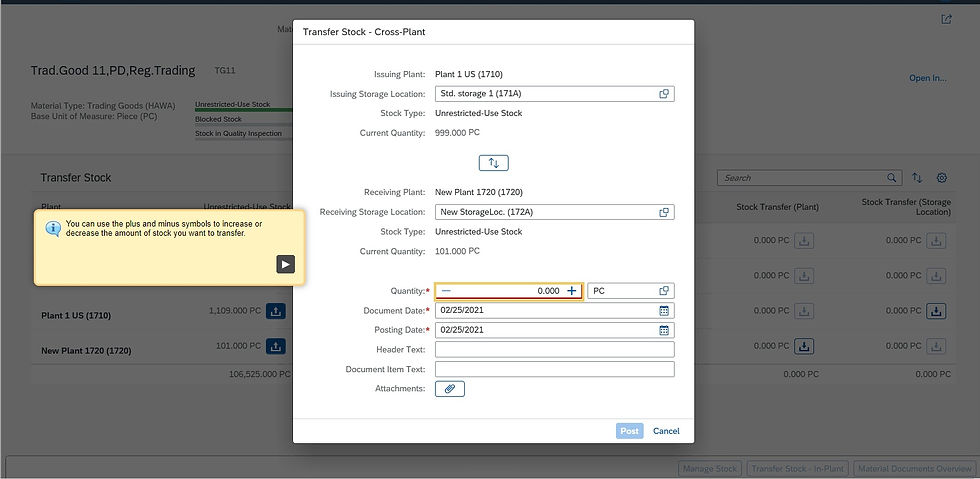The image size is (980, 479).
Task: Click the search magnifier icon
Action: click(891, 178)
